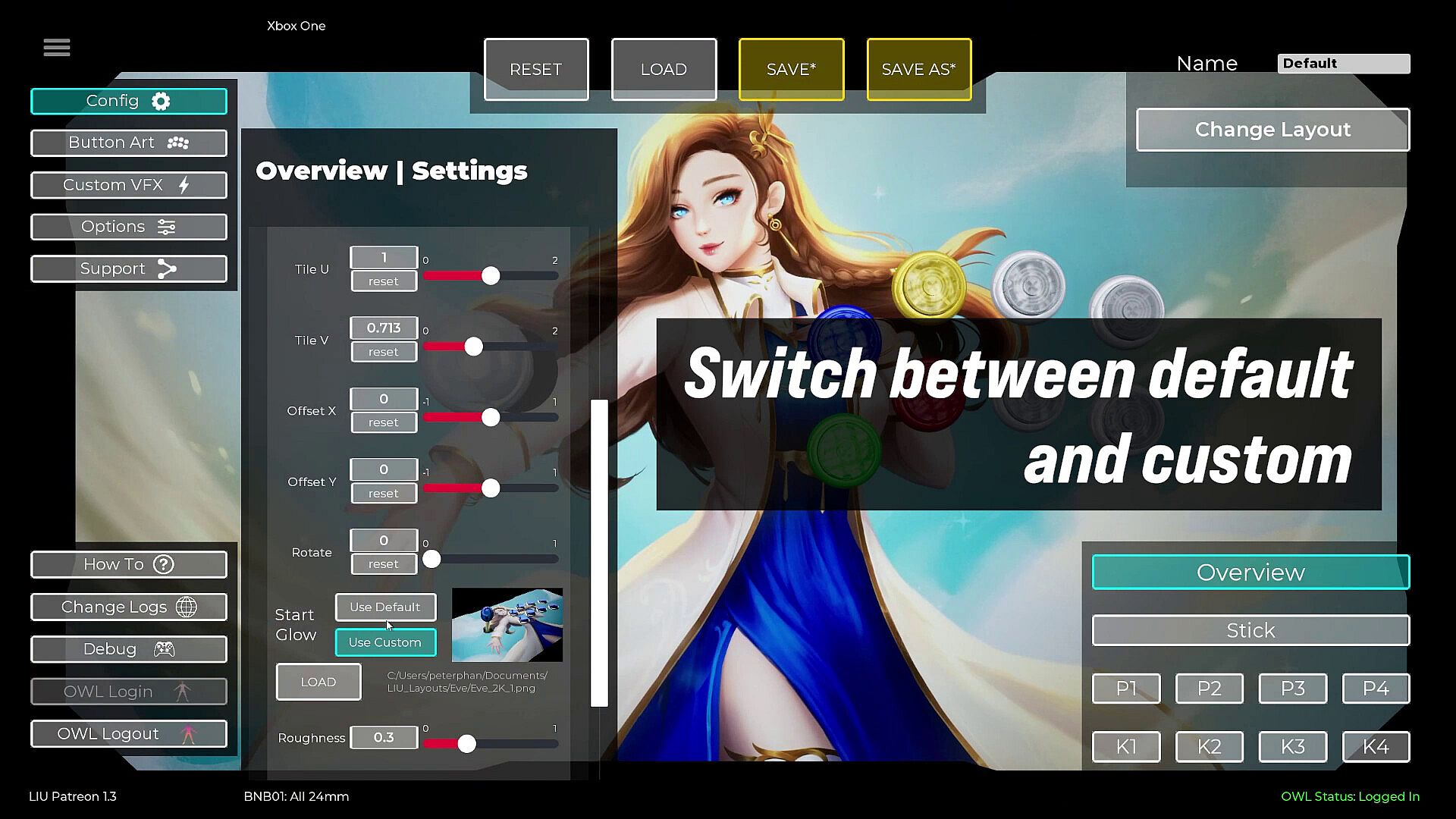
Task: Click the Config gear icon
Action: [161, 101]
